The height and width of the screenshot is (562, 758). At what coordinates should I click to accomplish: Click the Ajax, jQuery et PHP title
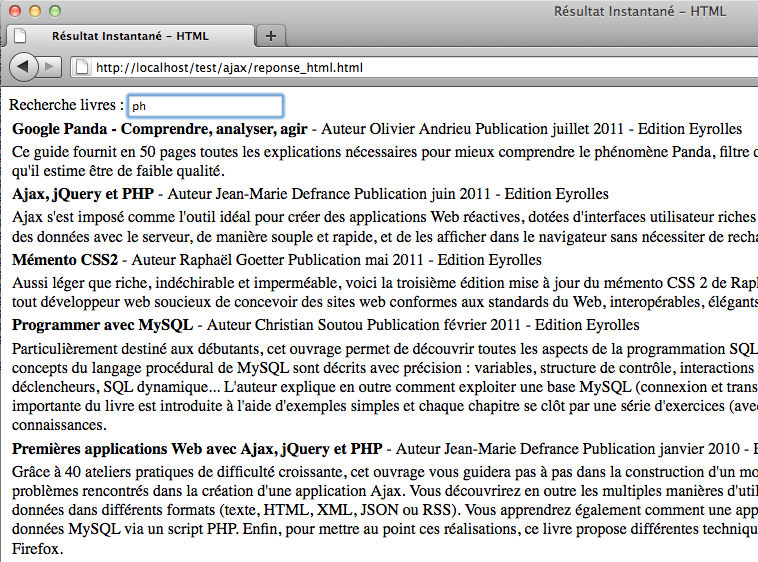coord(83,194)
